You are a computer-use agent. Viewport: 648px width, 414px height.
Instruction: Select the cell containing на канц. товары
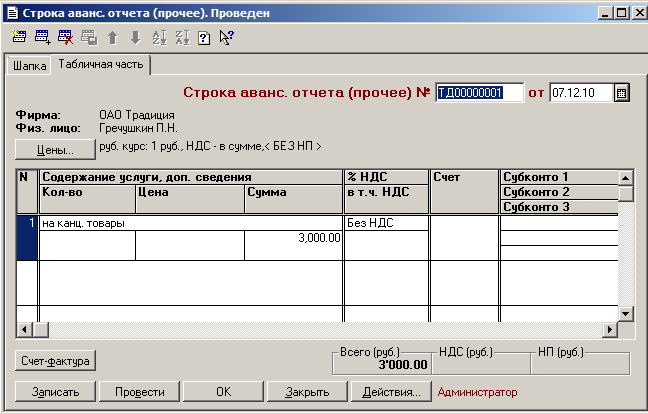click(x=190, y=223)
